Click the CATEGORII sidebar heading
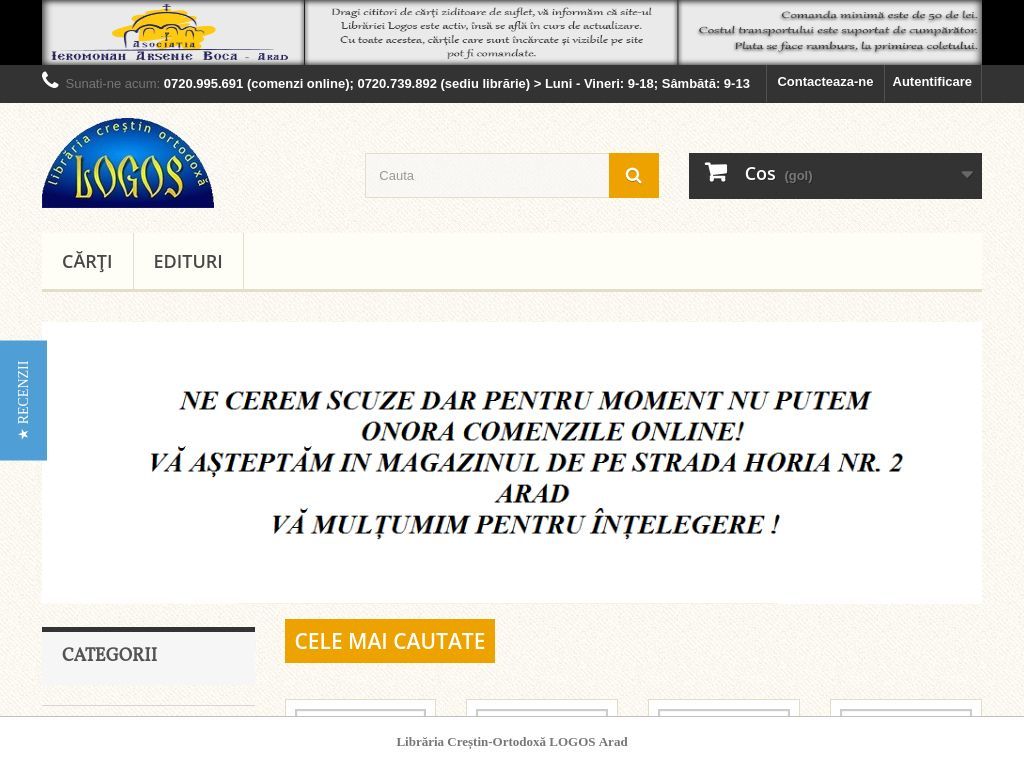Screen dimensions: 1024x768 tap(110, 655)
